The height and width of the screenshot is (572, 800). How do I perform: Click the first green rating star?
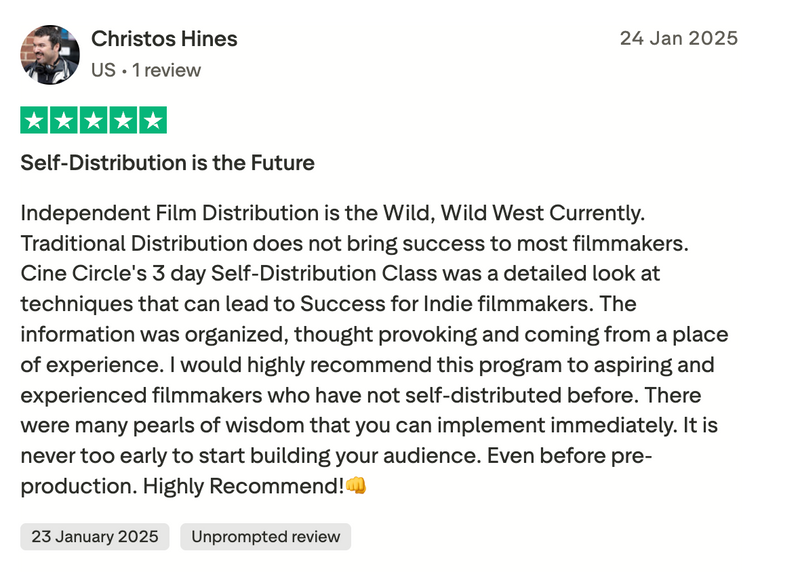35,121
